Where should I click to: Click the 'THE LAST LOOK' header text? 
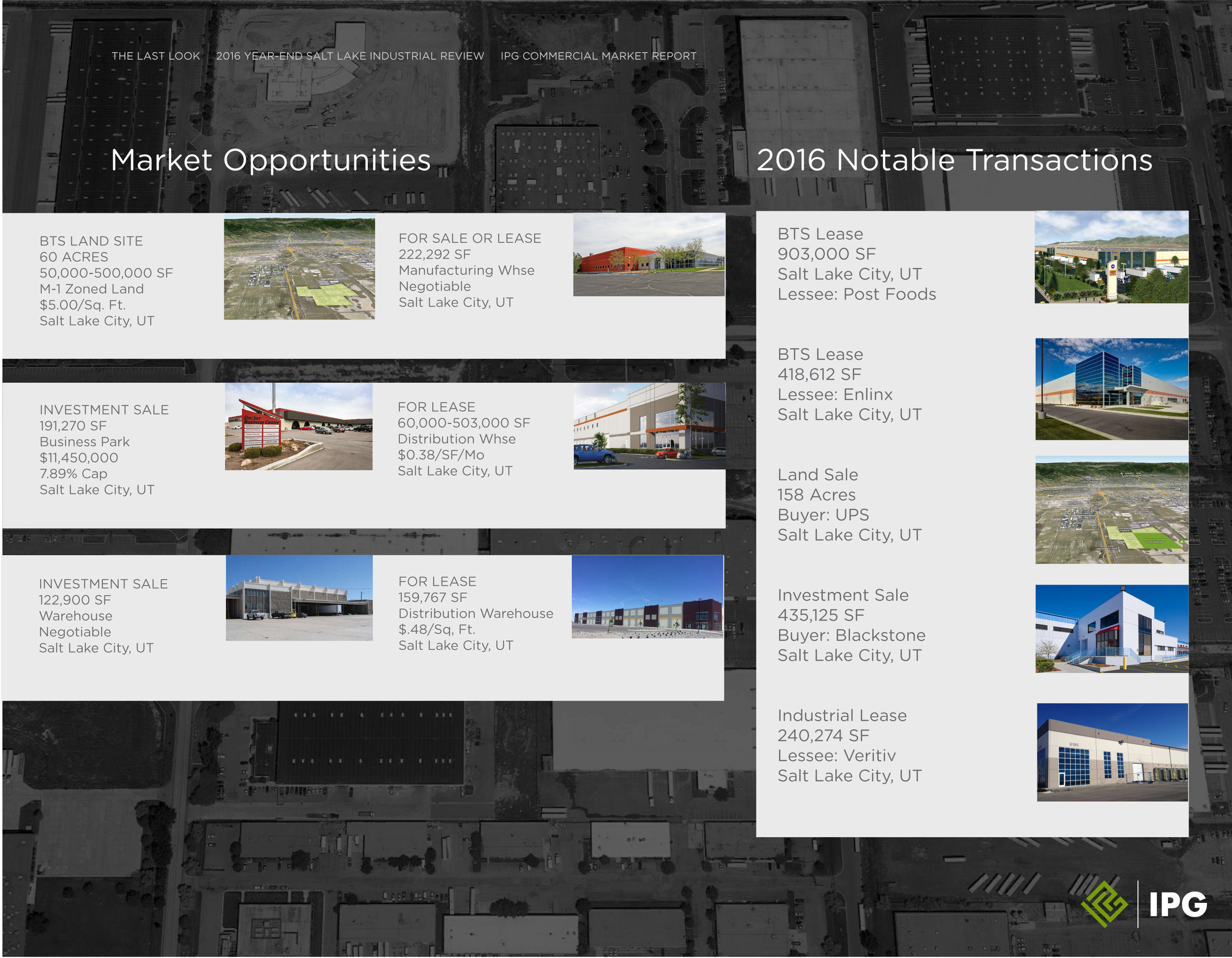tap(156, 56)
